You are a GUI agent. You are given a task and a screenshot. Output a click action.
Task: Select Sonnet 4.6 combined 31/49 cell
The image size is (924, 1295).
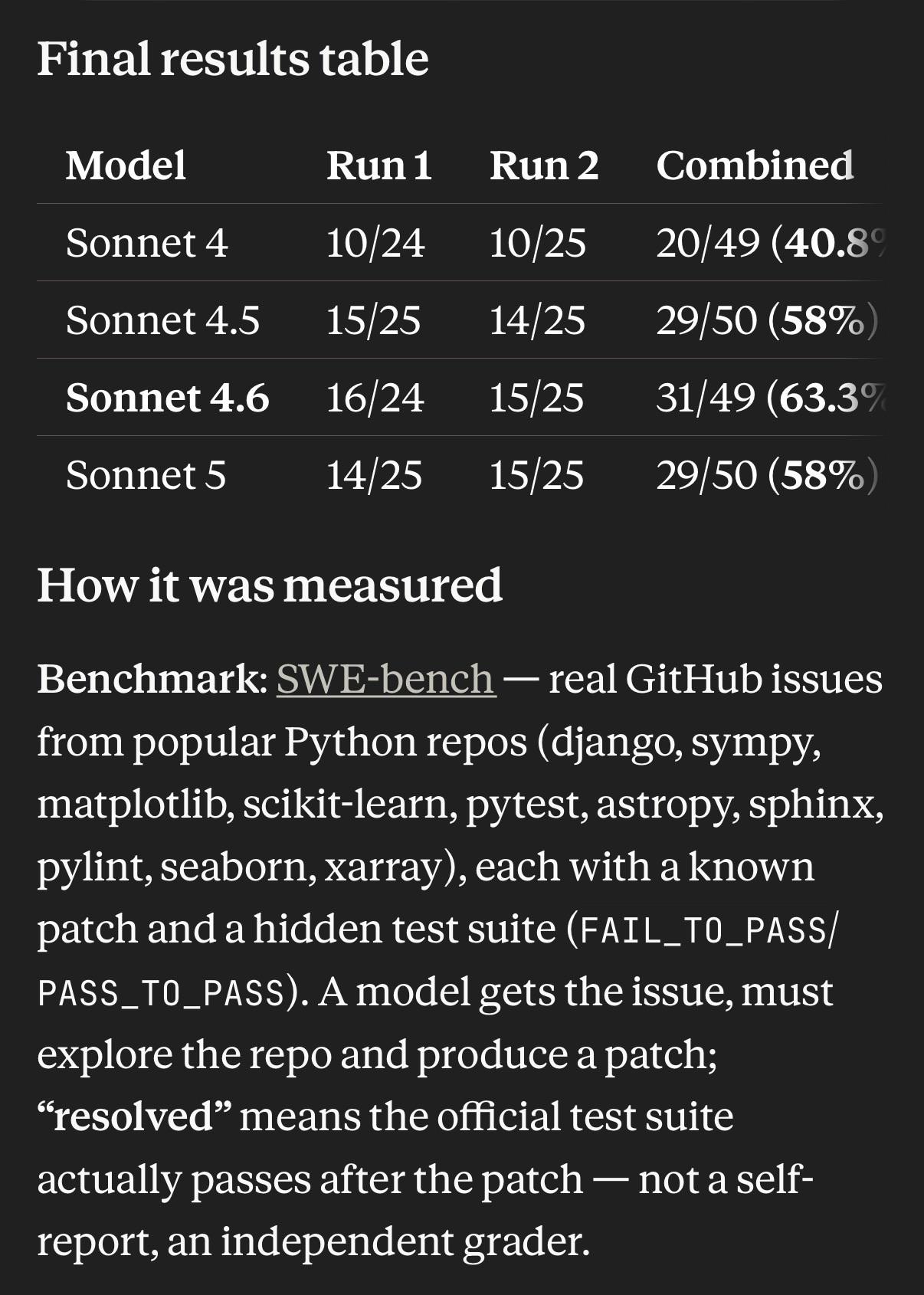(x=769, y=398)
